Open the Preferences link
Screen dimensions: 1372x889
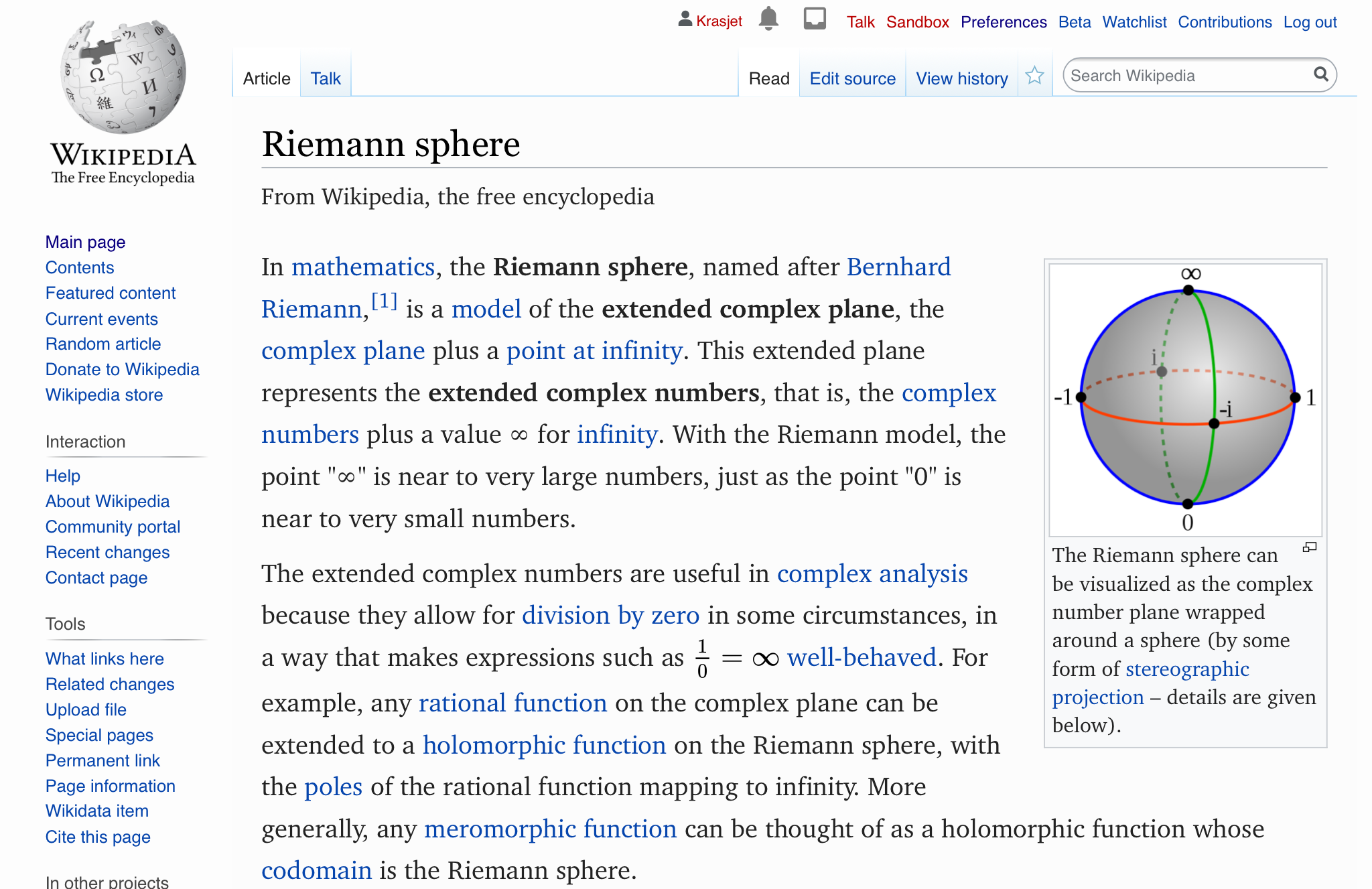1003,22
